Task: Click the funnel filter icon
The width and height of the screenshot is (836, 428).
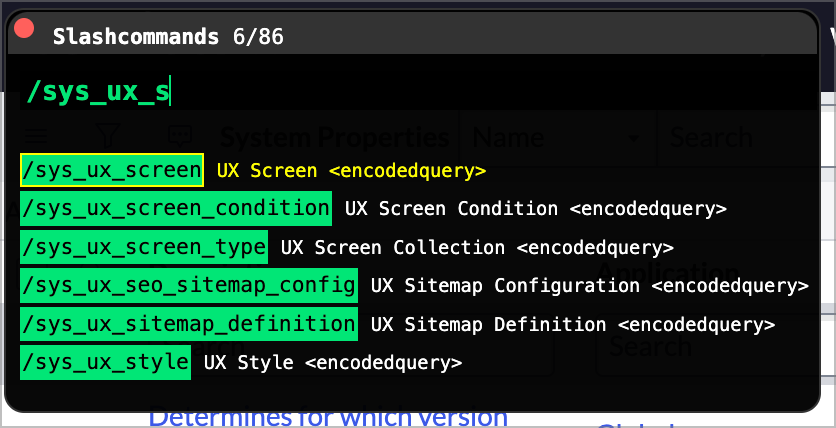Action: 108,136
